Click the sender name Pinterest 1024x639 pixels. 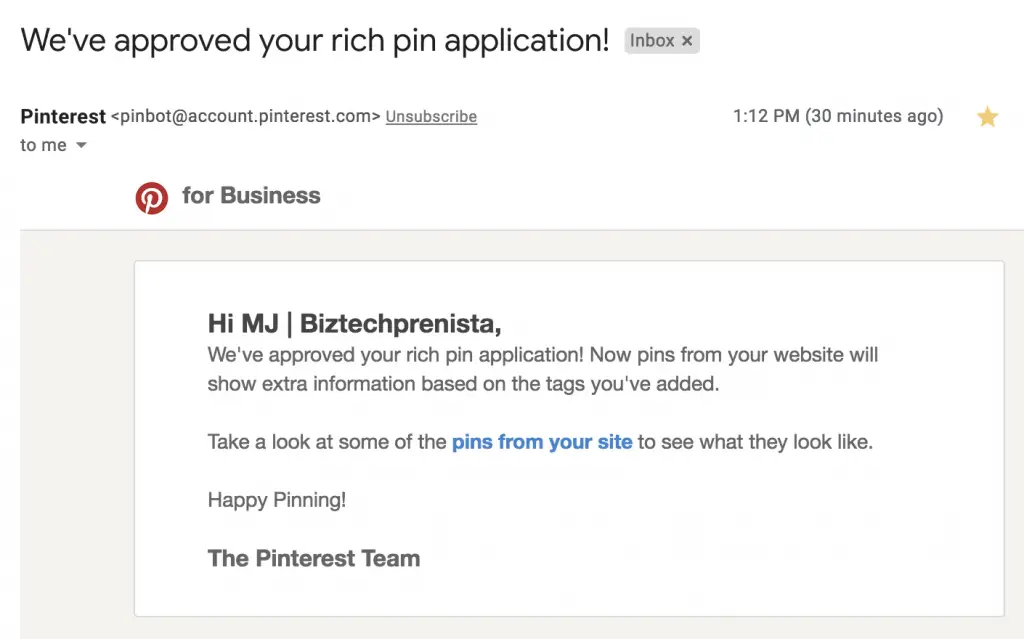(63, 116)
